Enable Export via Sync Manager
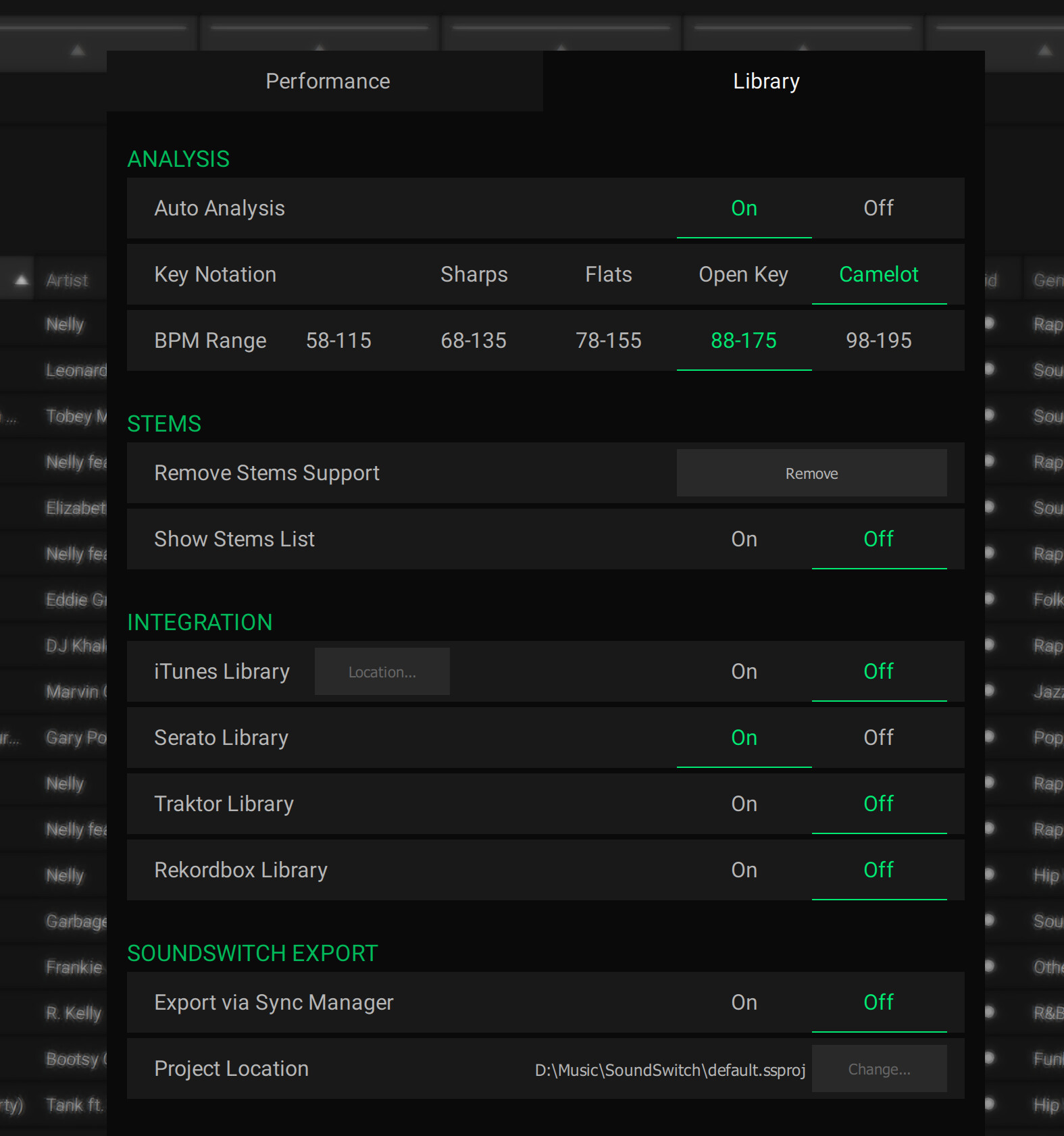 (744, 1002)
